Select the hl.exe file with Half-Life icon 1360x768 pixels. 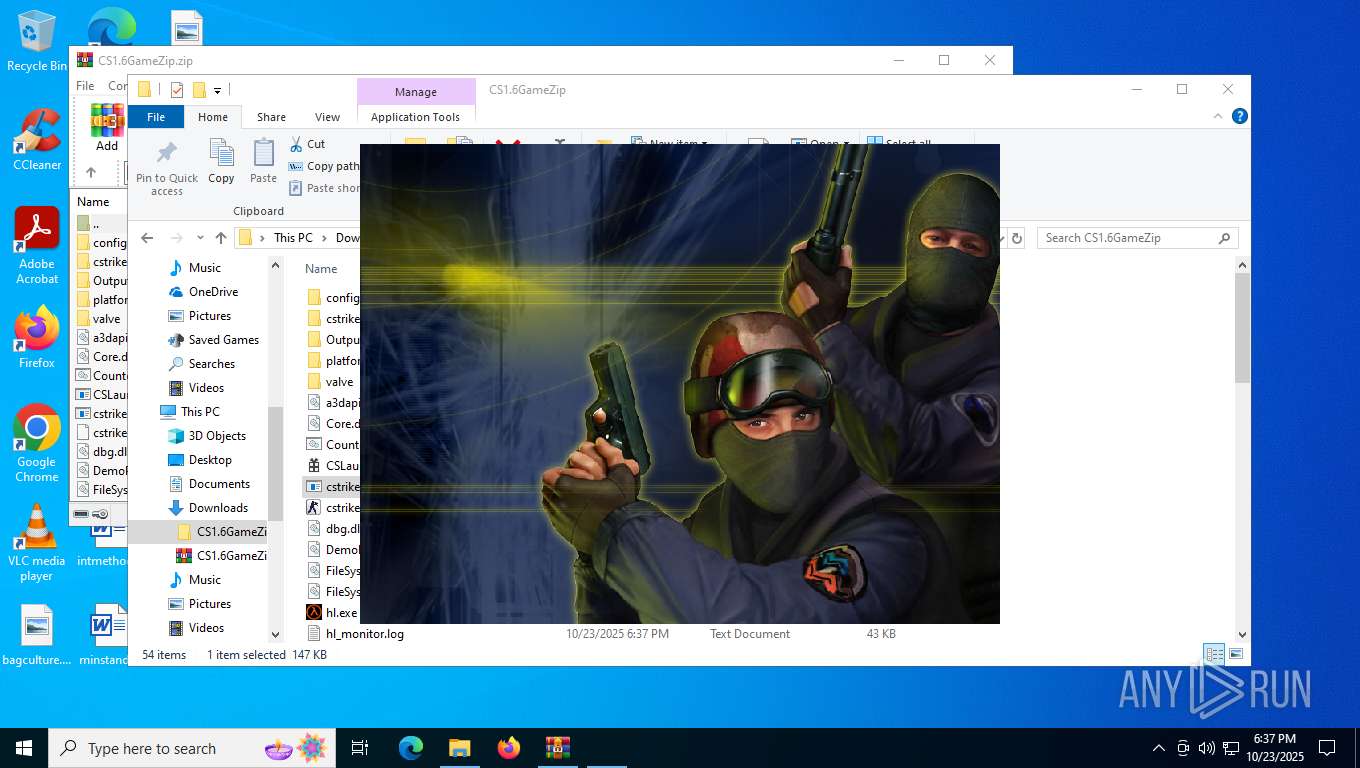click(x=333, y=613)
